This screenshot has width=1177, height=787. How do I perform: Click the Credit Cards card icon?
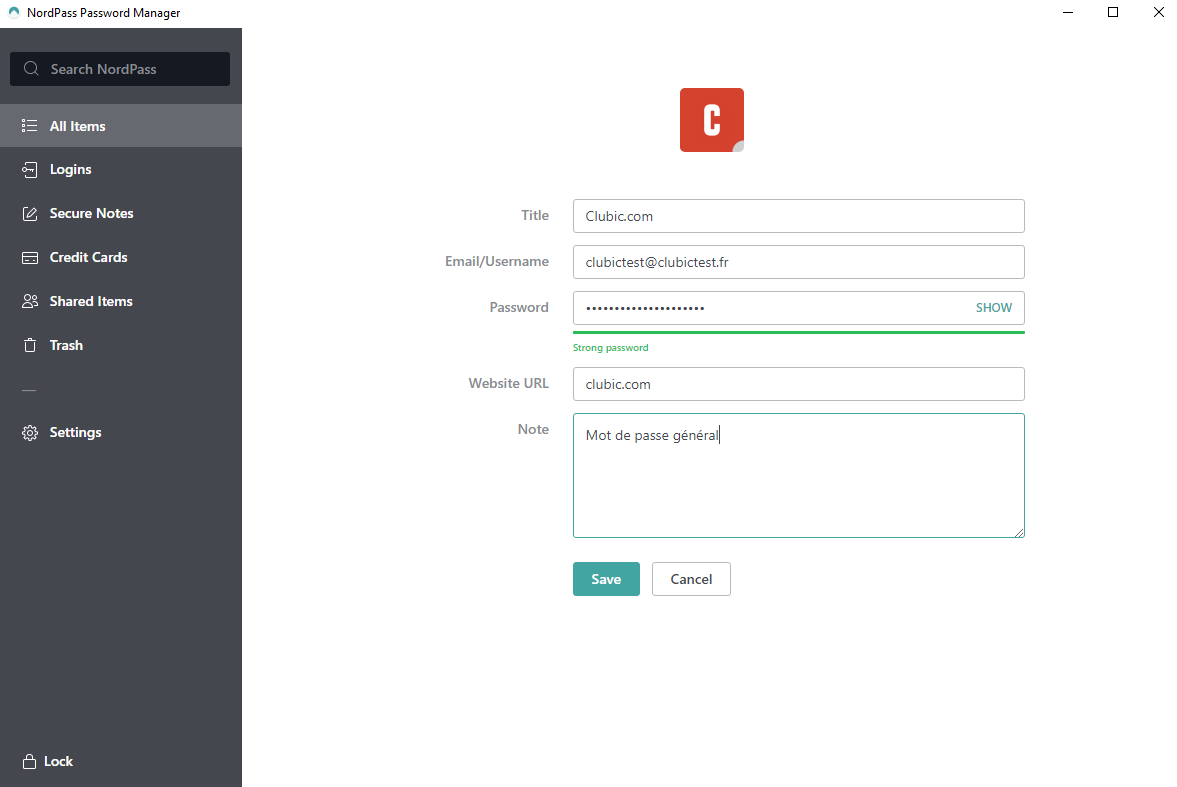point(29,258)
